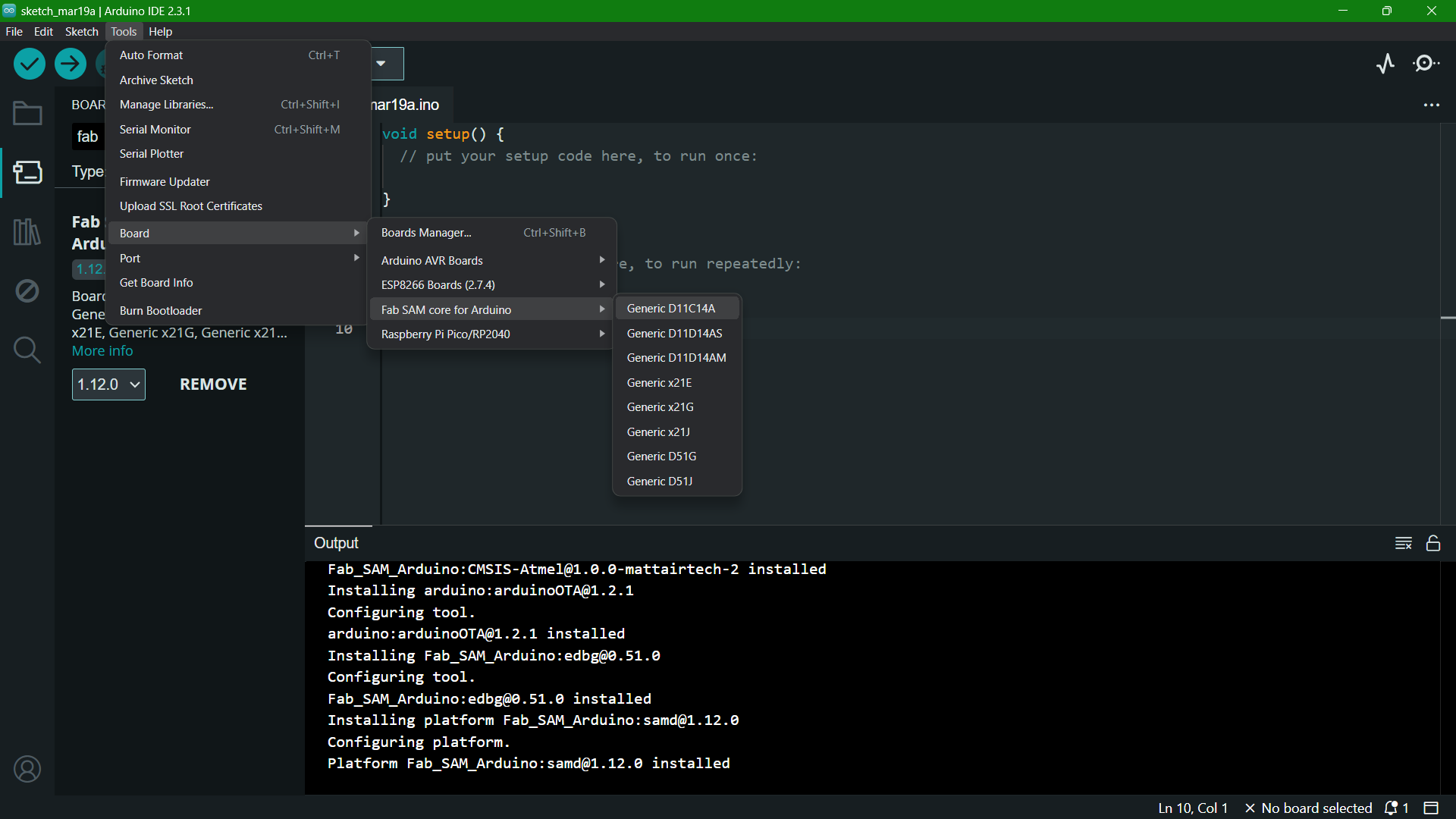Click the Output panel tab
Screen dimensions: 1456x819
pos(336,543)
